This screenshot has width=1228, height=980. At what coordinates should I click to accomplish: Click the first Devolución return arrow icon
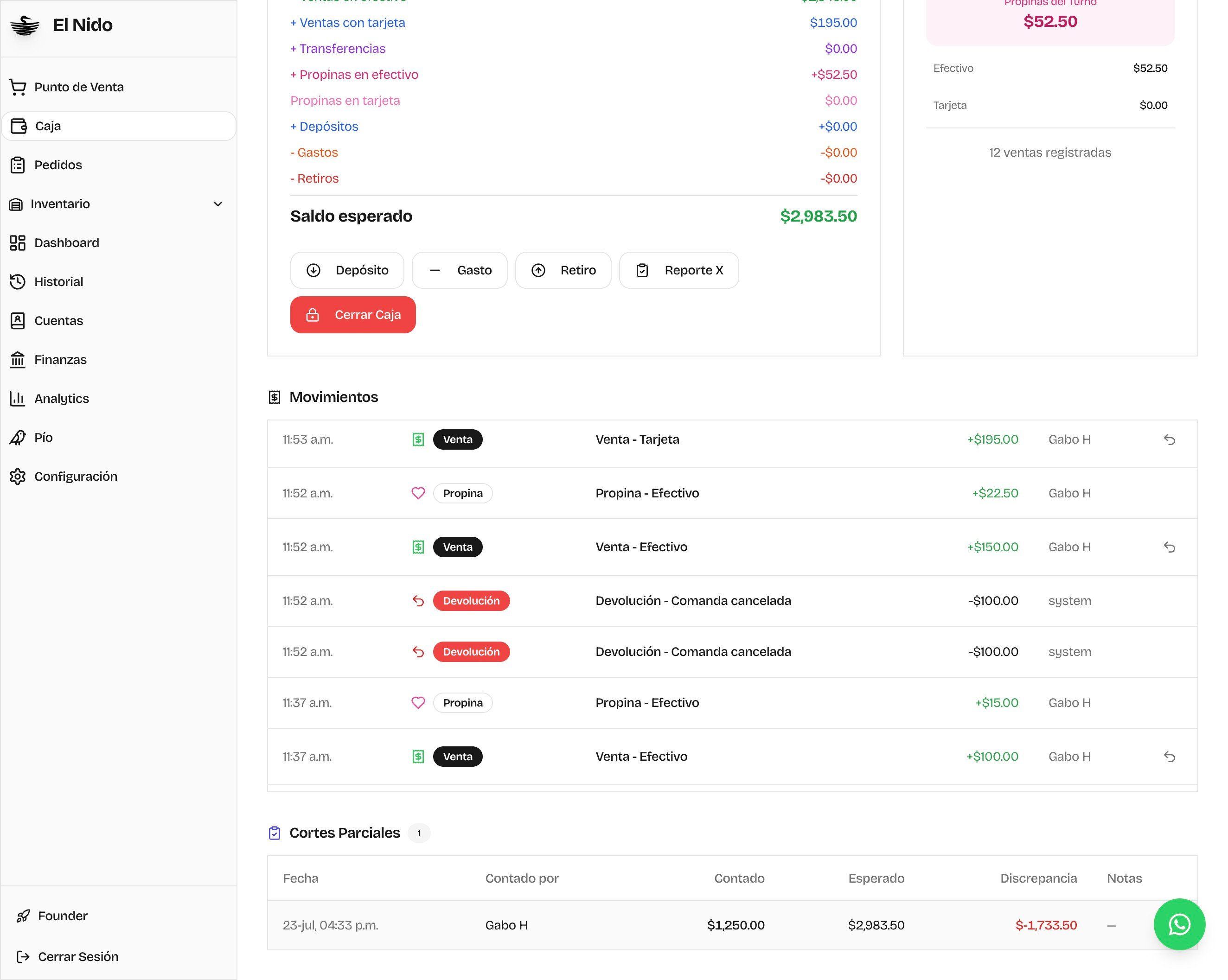click(418, 601)
